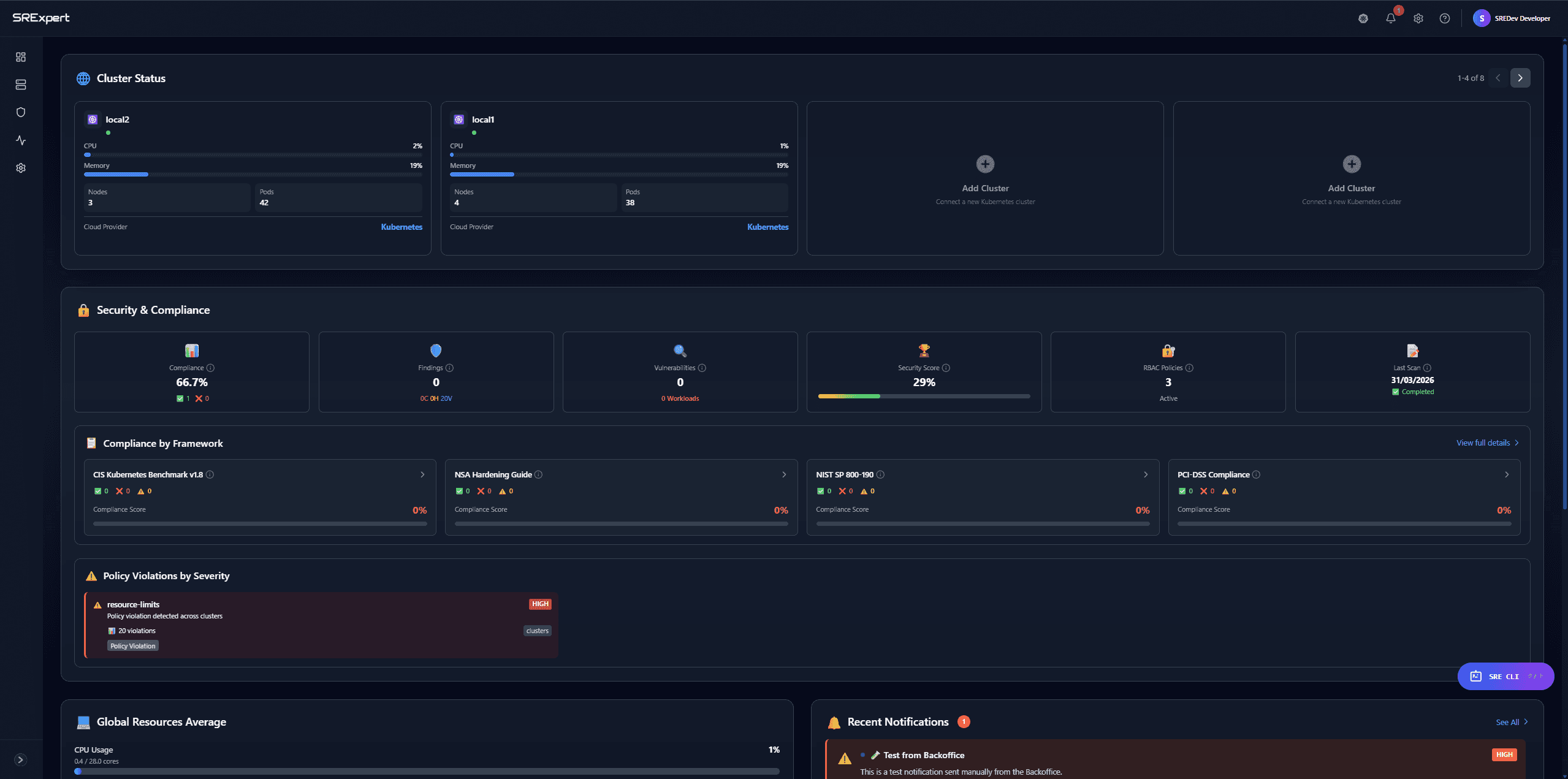Open the Dashboard grid icon in sidebar
Image resolution: width=1568 pixels, height=779 pixels.
[21, 56]
